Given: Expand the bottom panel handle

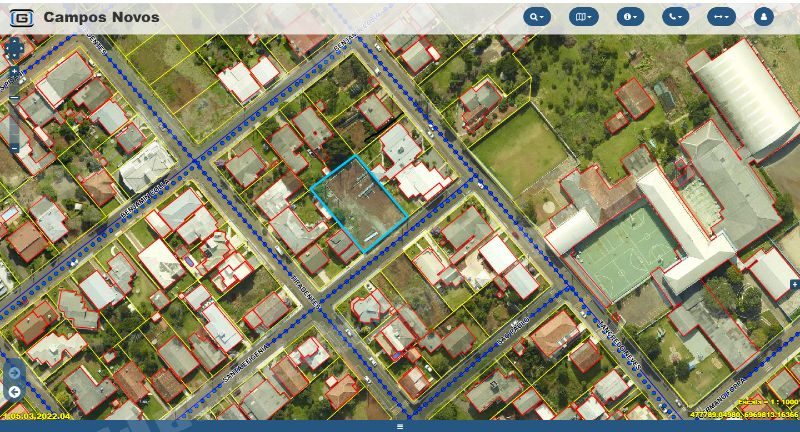Looking at the screenshot, I should click(x=400, y=426).
